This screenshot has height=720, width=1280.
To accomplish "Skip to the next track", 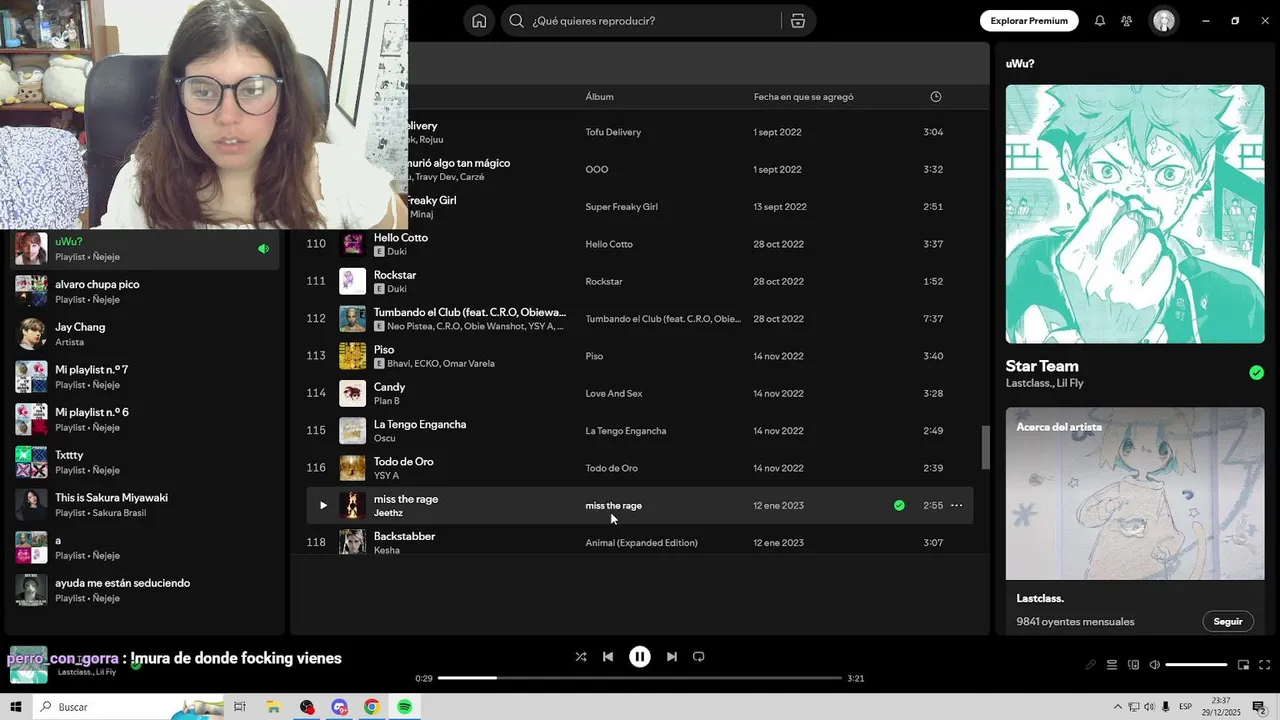I will (x=672, y=657).
